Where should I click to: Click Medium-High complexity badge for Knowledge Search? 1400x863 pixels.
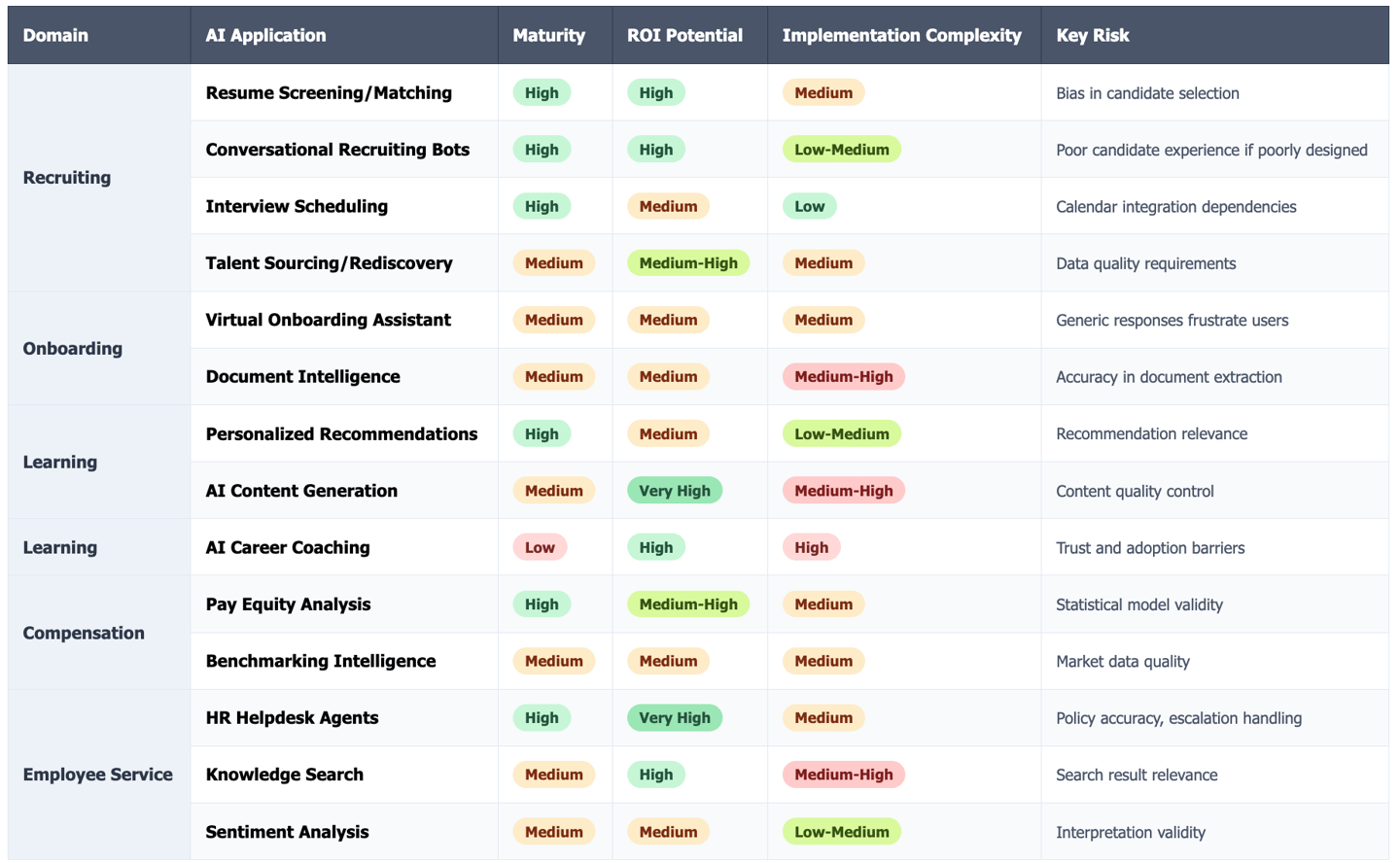point(843,775)
